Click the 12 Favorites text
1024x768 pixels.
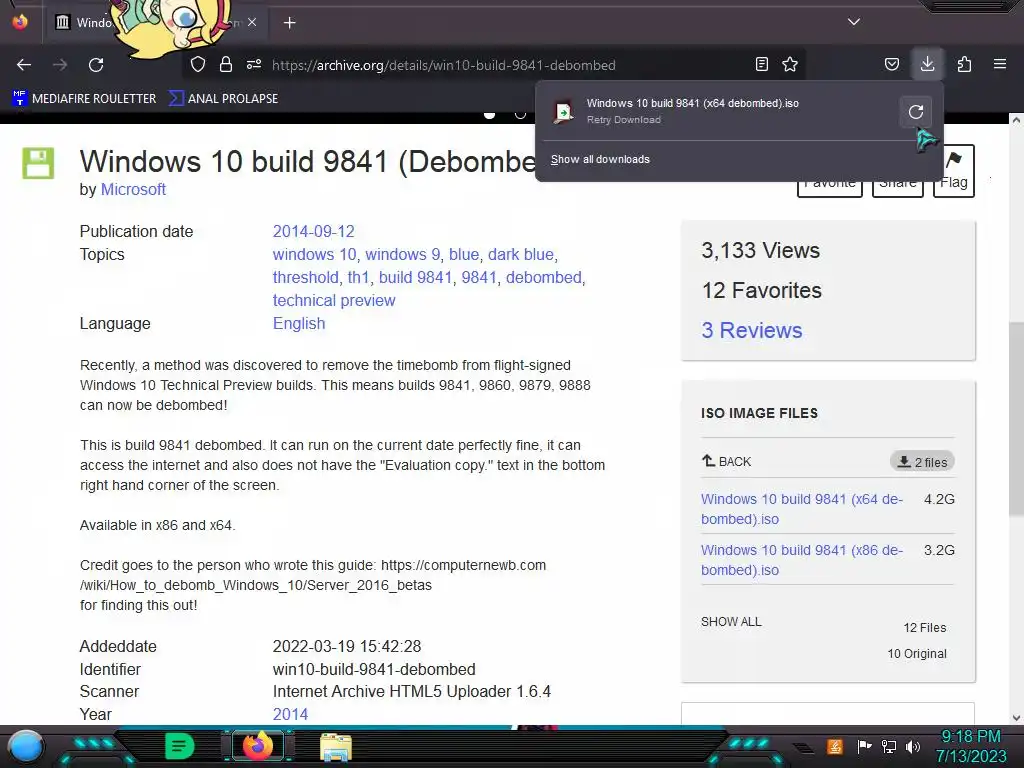[761, 291]
